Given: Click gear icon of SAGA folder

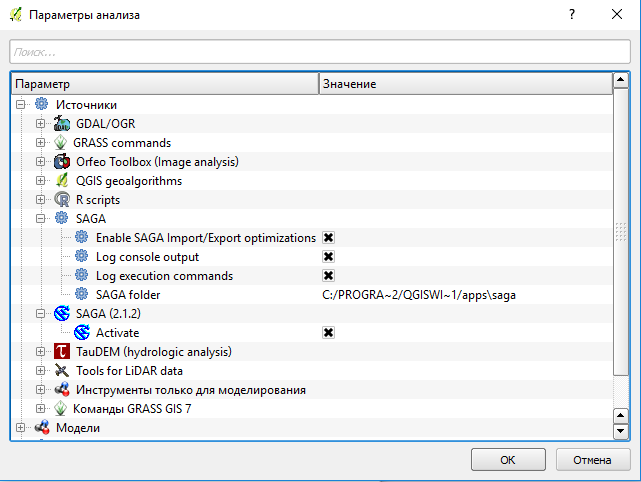Looking at the screenshot, I should 82,294.
